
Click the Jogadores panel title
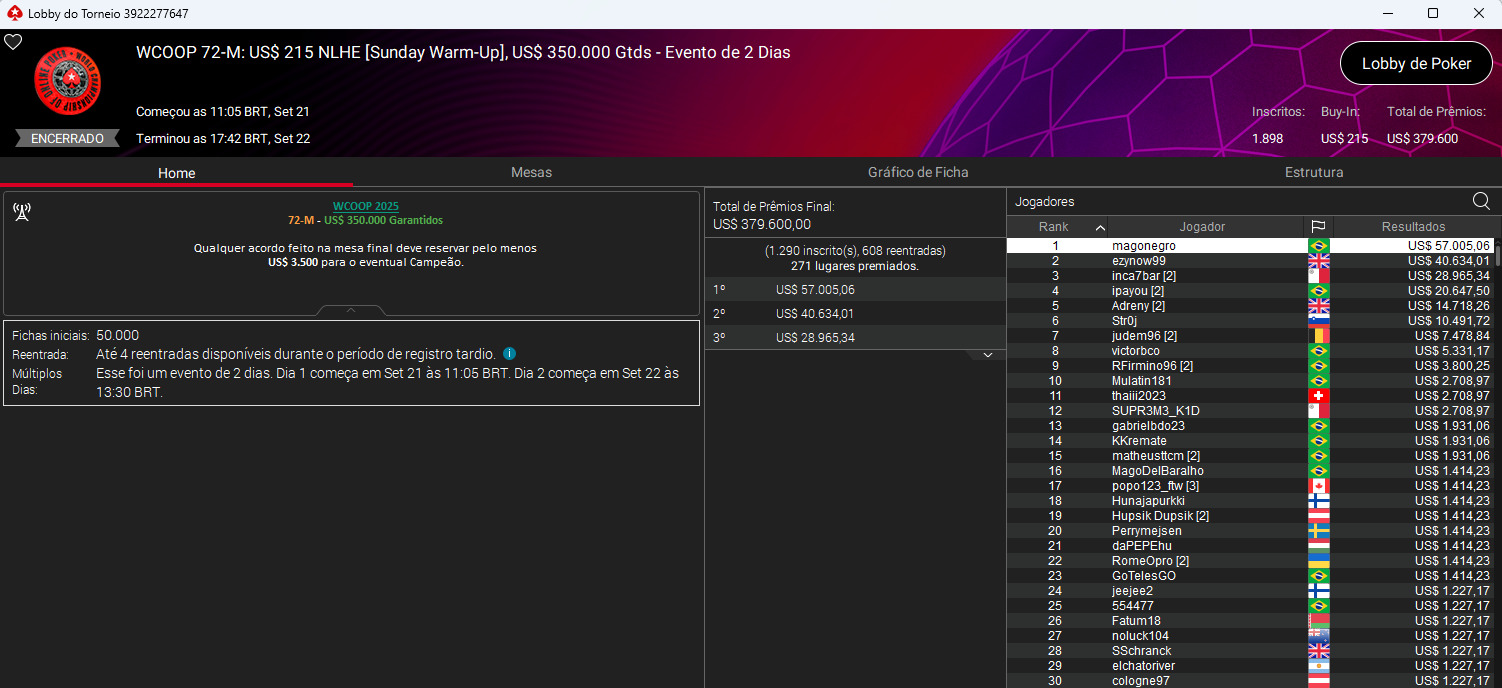coord(1045,202)
